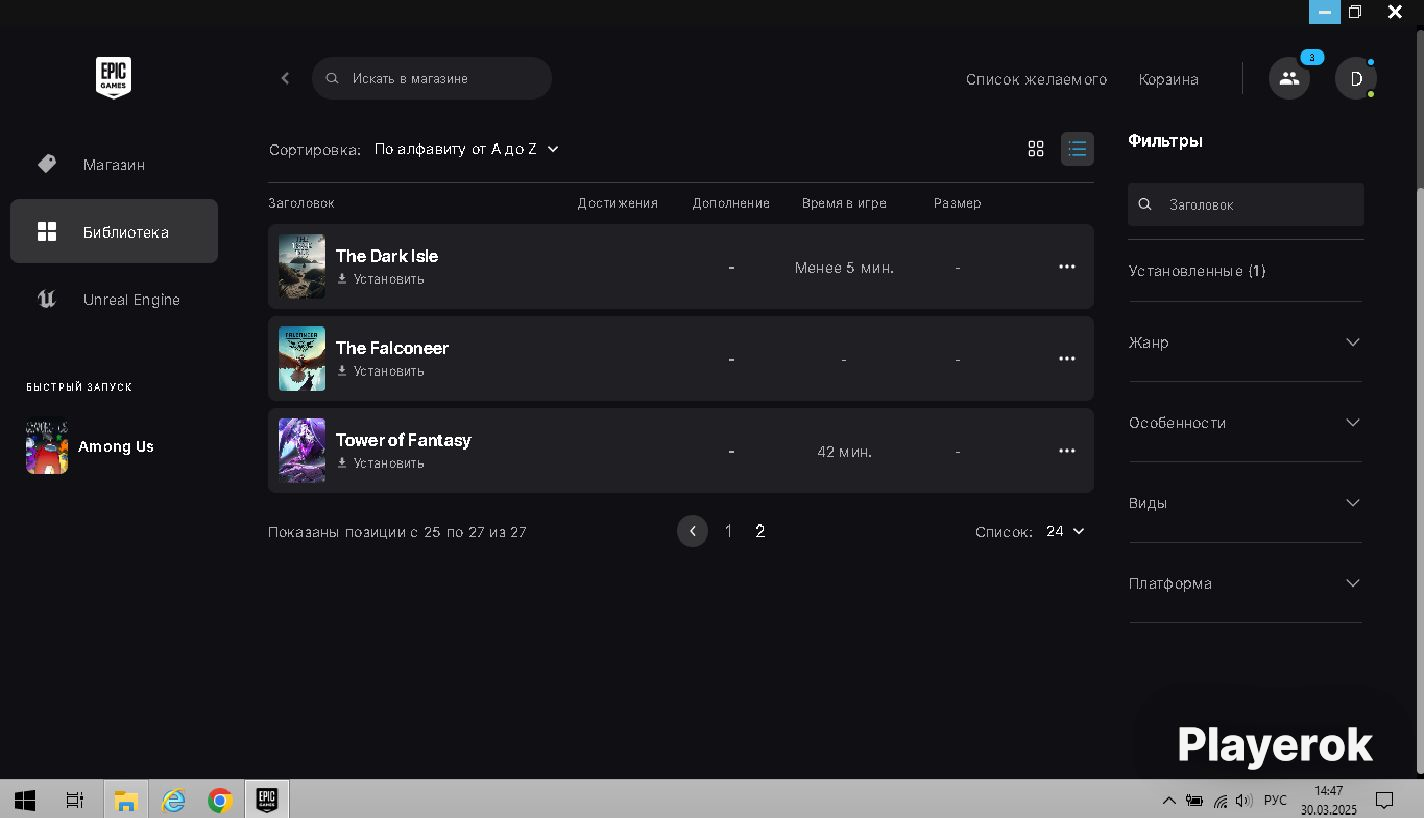Click The Dark Isle cover thumbnail
Image resolution: width=1424 pixels, height=818 pixels.
[x=302, y=267]
